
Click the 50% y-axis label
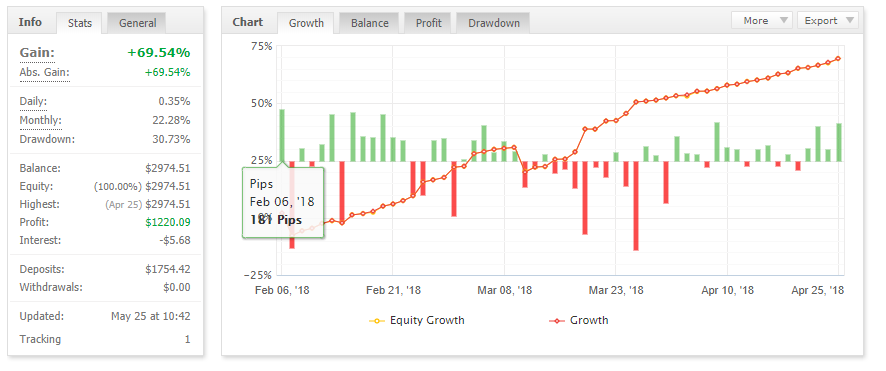(x=262, y=104)
